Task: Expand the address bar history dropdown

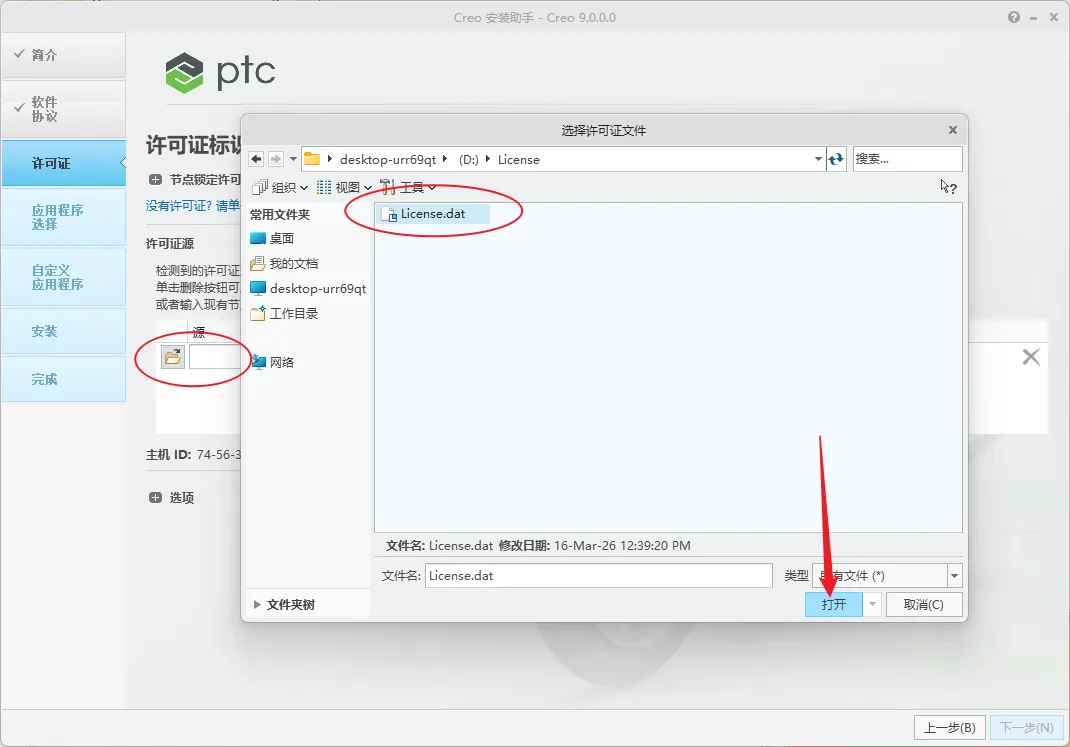Action: point(818,159)
